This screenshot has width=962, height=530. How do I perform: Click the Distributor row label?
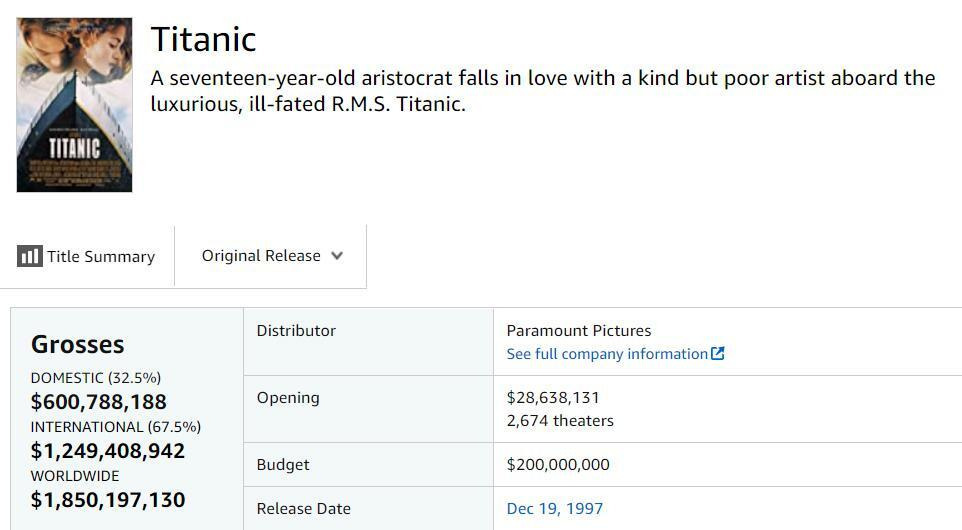pyautogui.click(x=296, y=331)
